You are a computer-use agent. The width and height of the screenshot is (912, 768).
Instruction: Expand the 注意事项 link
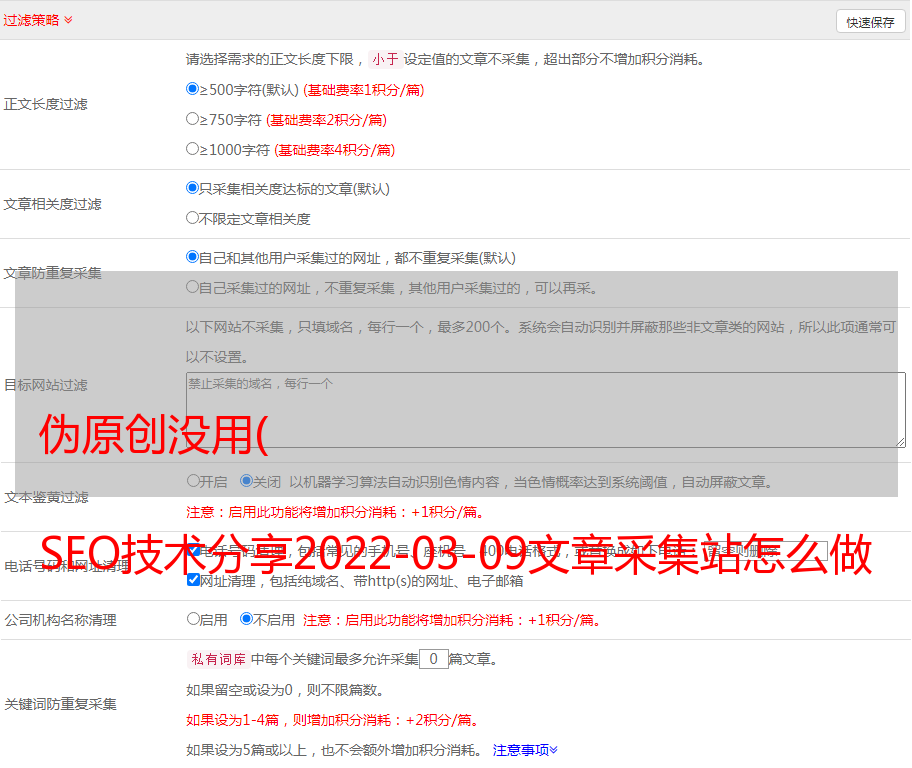click(x=525, y=749)
